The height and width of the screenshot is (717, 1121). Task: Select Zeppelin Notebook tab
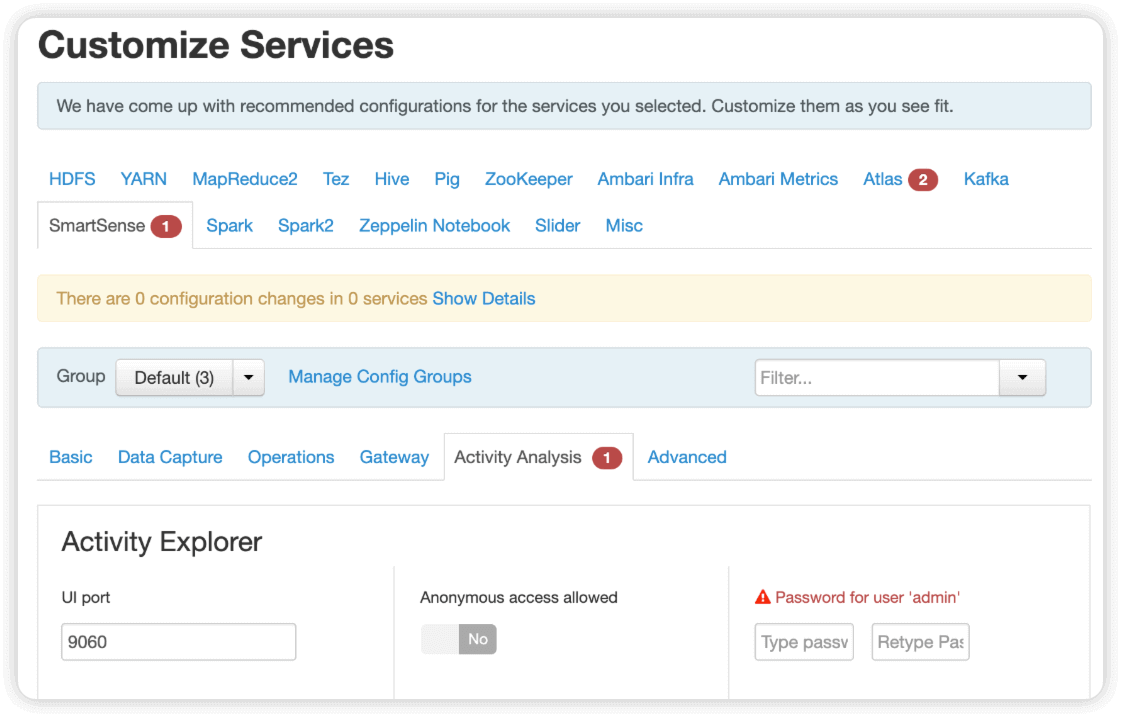coord(434,226)
